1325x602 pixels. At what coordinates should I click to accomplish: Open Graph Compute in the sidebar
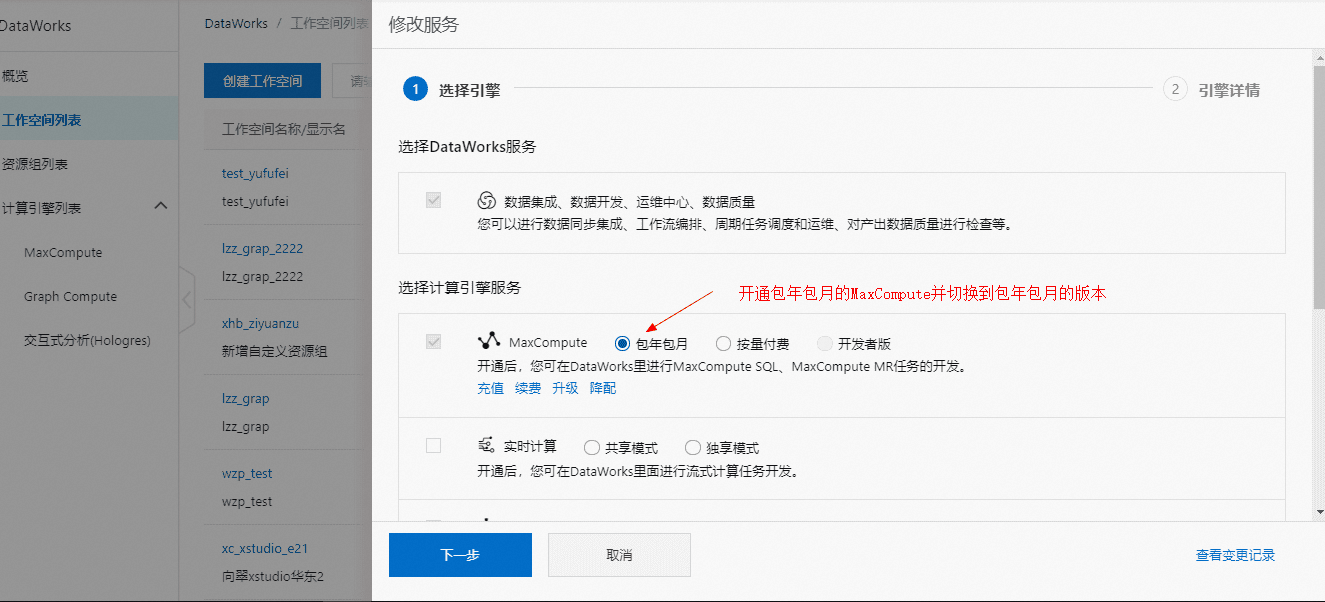70,297
